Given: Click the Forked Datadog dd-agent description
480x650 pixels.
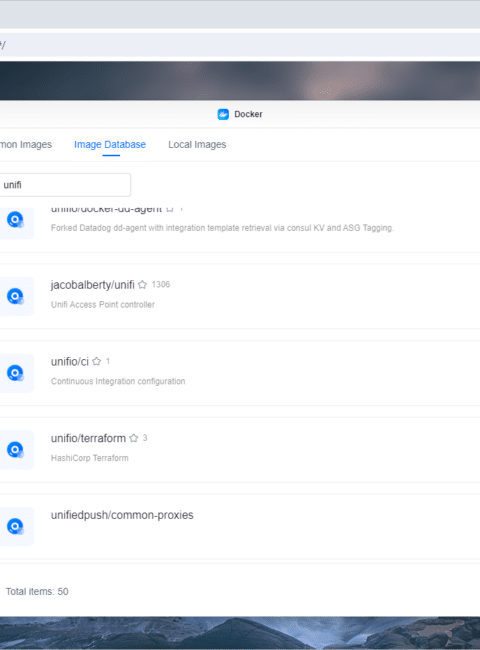Looking at the screenshot, I should pos(222,228).
